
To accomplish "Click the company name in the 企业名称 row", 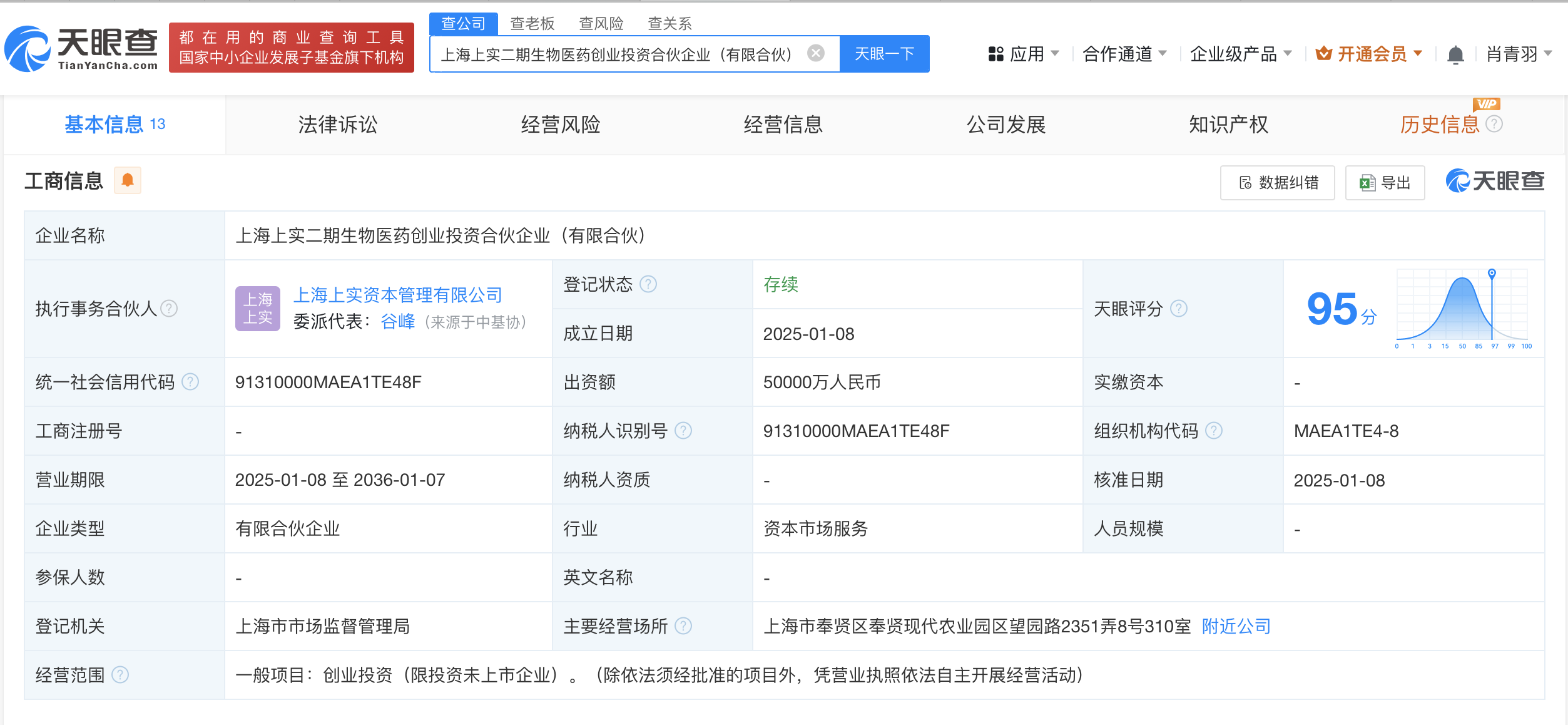I will tap(440, 236).
